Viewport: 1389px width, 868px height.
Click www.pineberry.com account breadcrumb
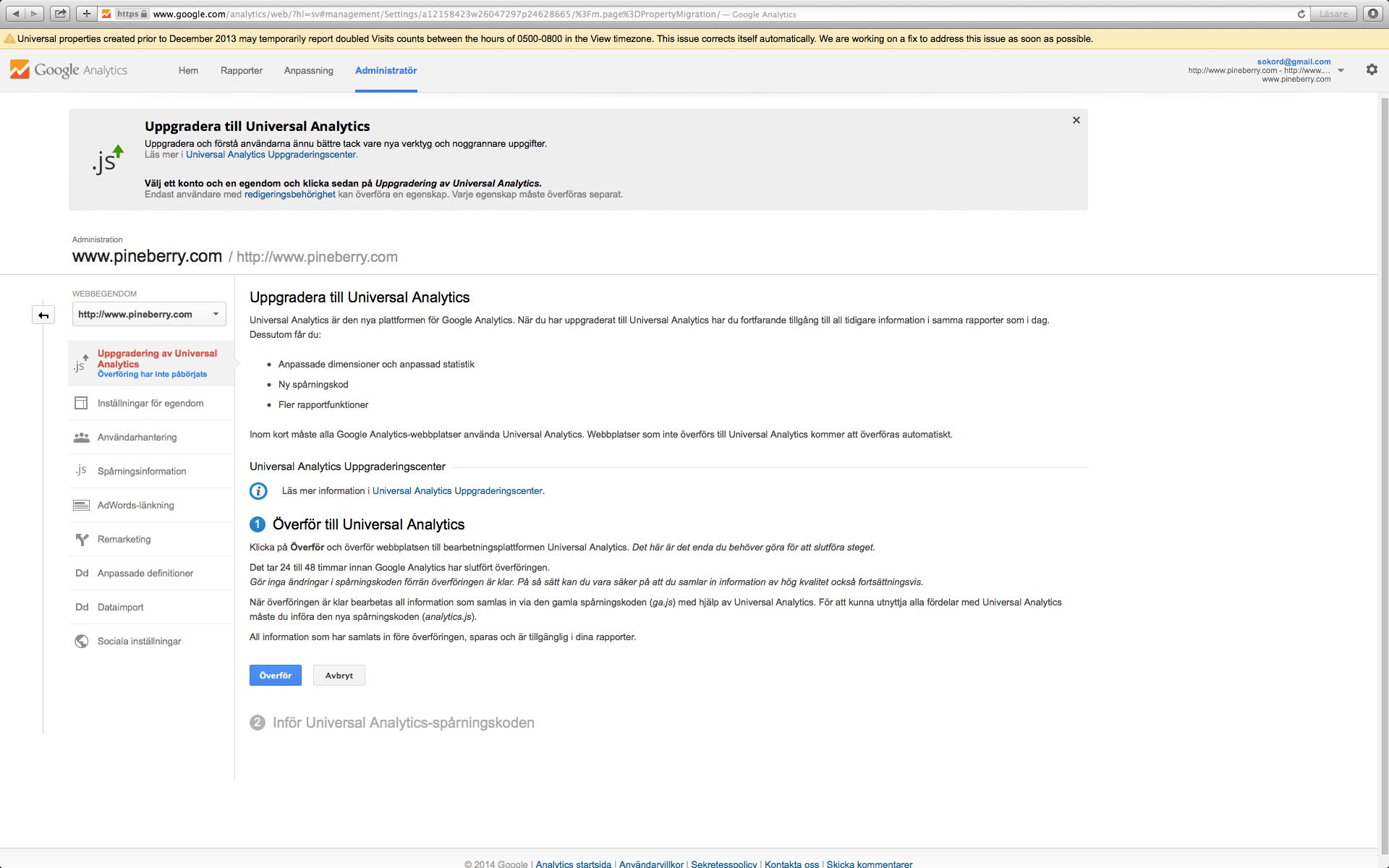click(147, 256)
